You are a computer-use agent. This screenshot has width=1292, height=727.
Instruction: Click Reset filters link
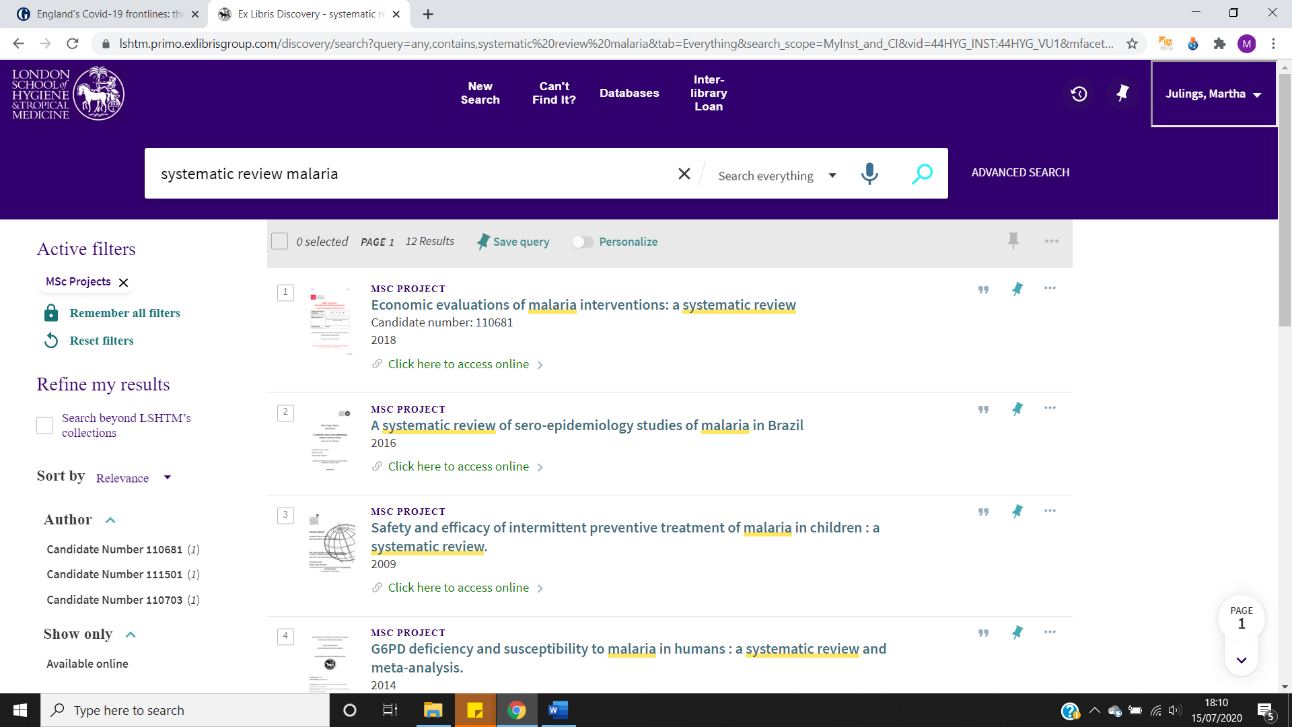[x=101, y=341]
